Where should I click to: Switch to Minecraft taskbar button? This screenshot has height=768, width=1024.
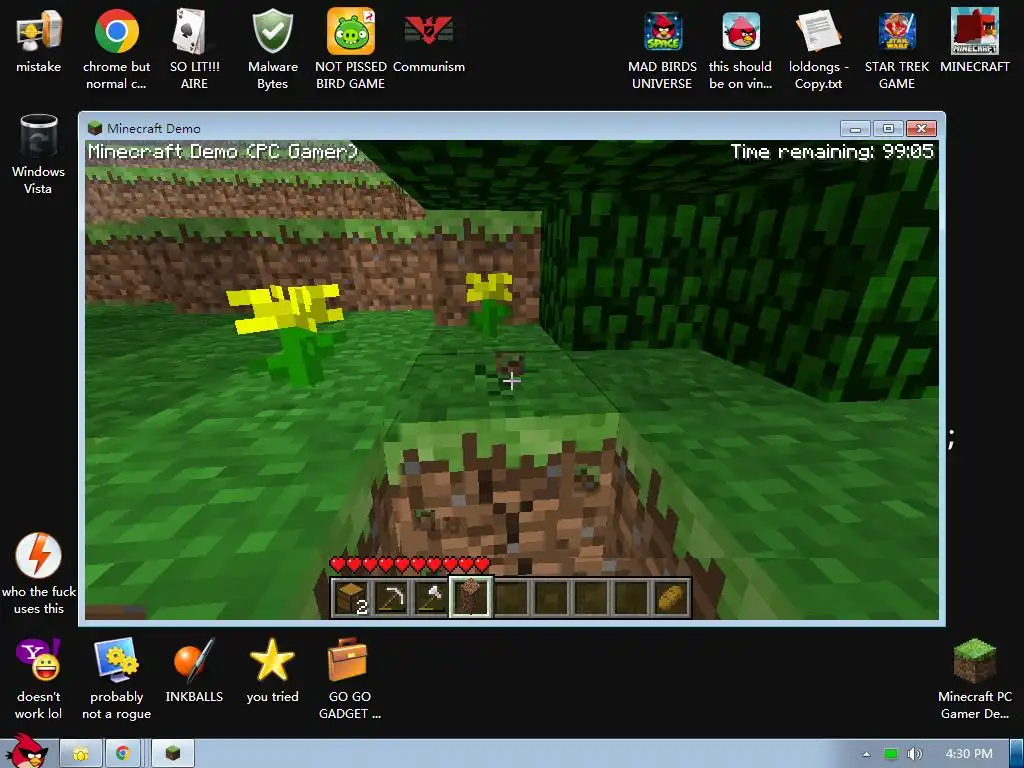pyautogui.click(x=172, y=754)
